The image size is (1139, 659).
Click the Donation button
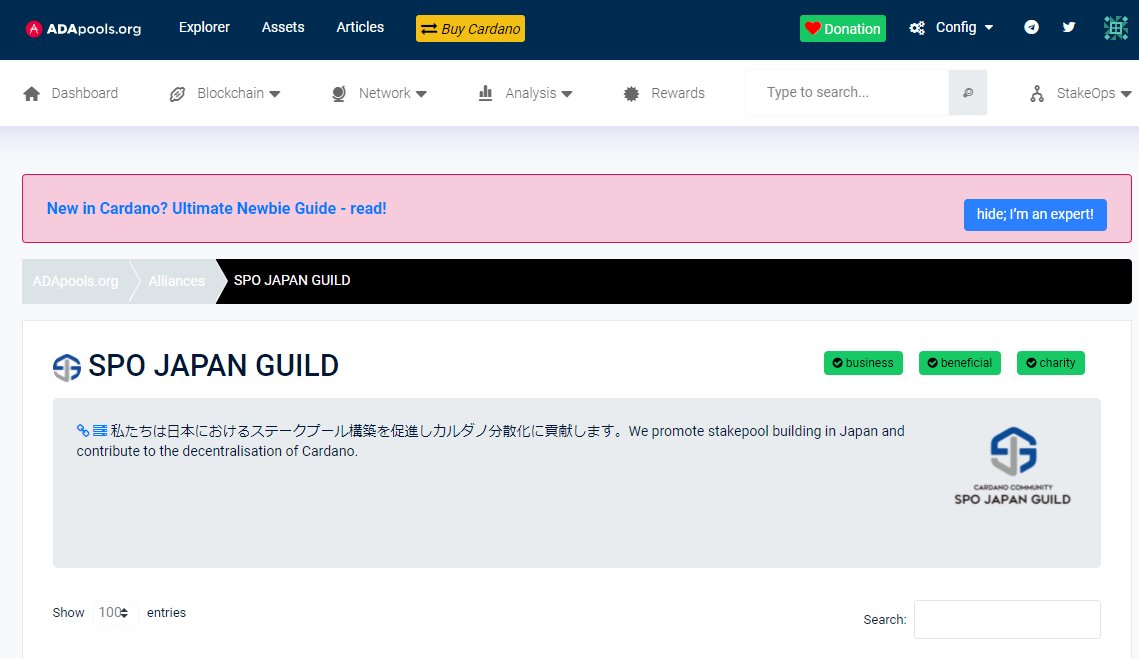click(843, 28)
